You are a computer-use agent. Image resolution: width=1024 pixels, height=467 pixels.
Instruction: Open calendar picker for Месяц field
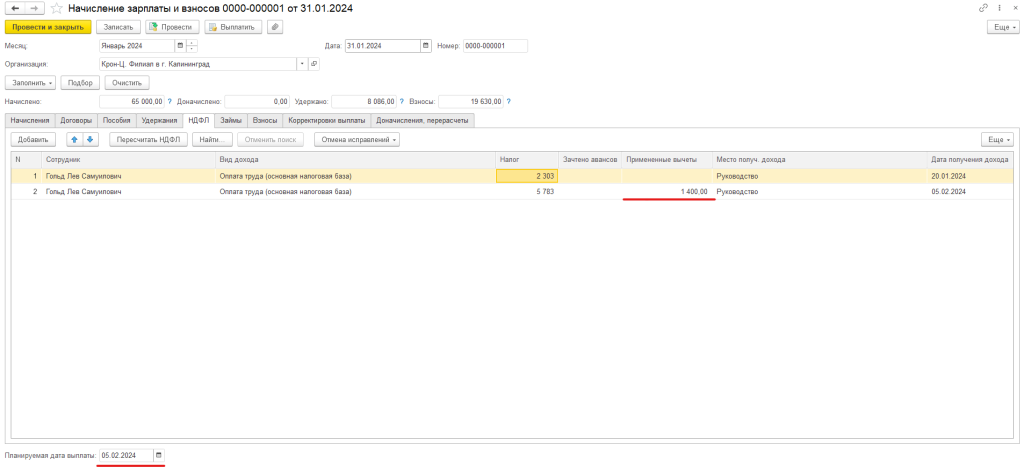(180, 46)
